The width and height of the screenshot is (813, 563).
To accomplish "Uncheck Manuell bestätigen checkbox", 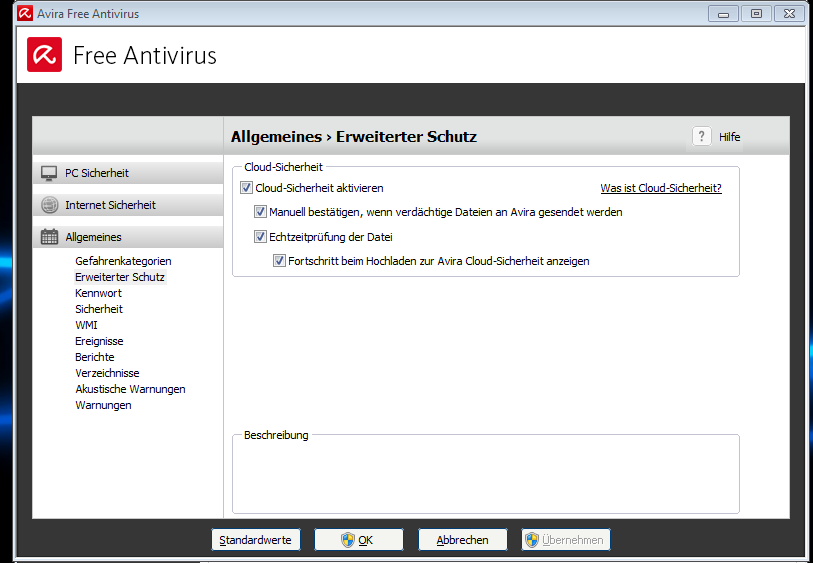I will 260,212.
